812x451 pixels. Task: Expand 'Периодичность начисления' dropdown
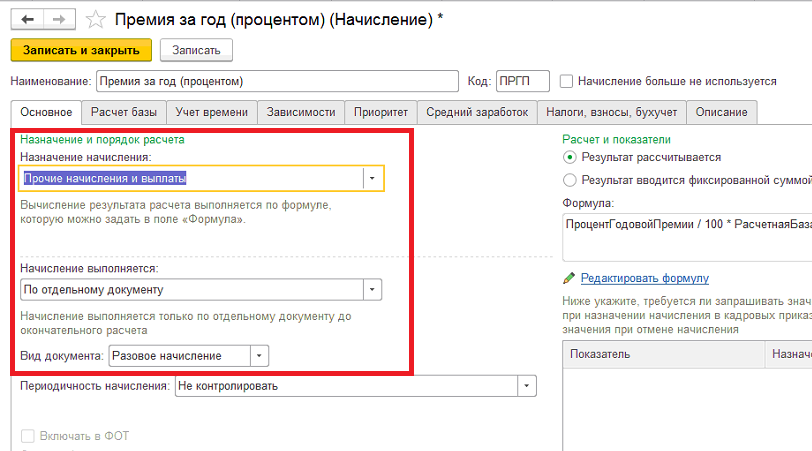(x=527, y=386)
